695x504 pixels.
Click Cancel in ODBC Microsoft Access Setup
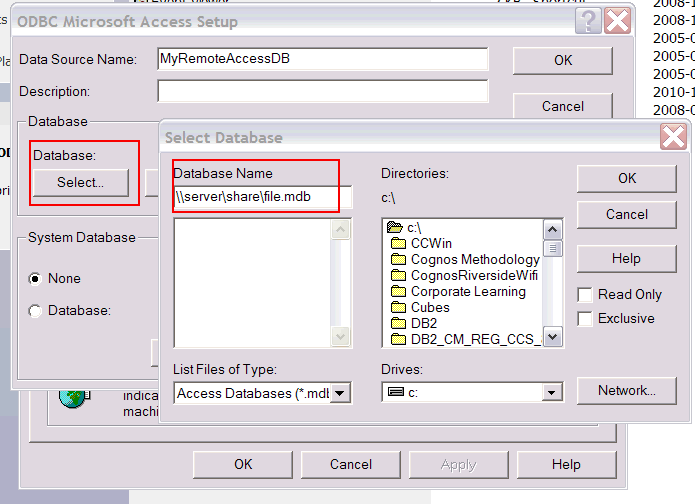(563, 106)
